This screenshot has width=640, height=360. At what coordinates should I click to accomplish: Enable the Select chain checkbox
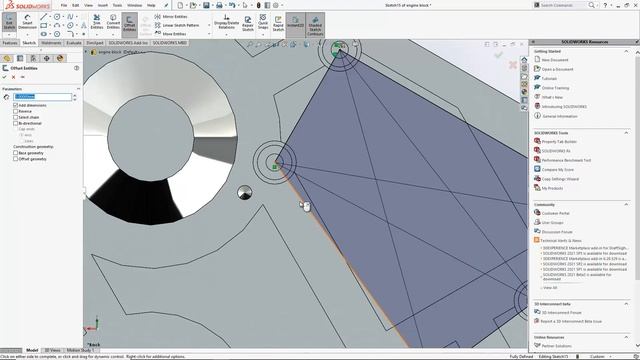(x=16, y=117)
